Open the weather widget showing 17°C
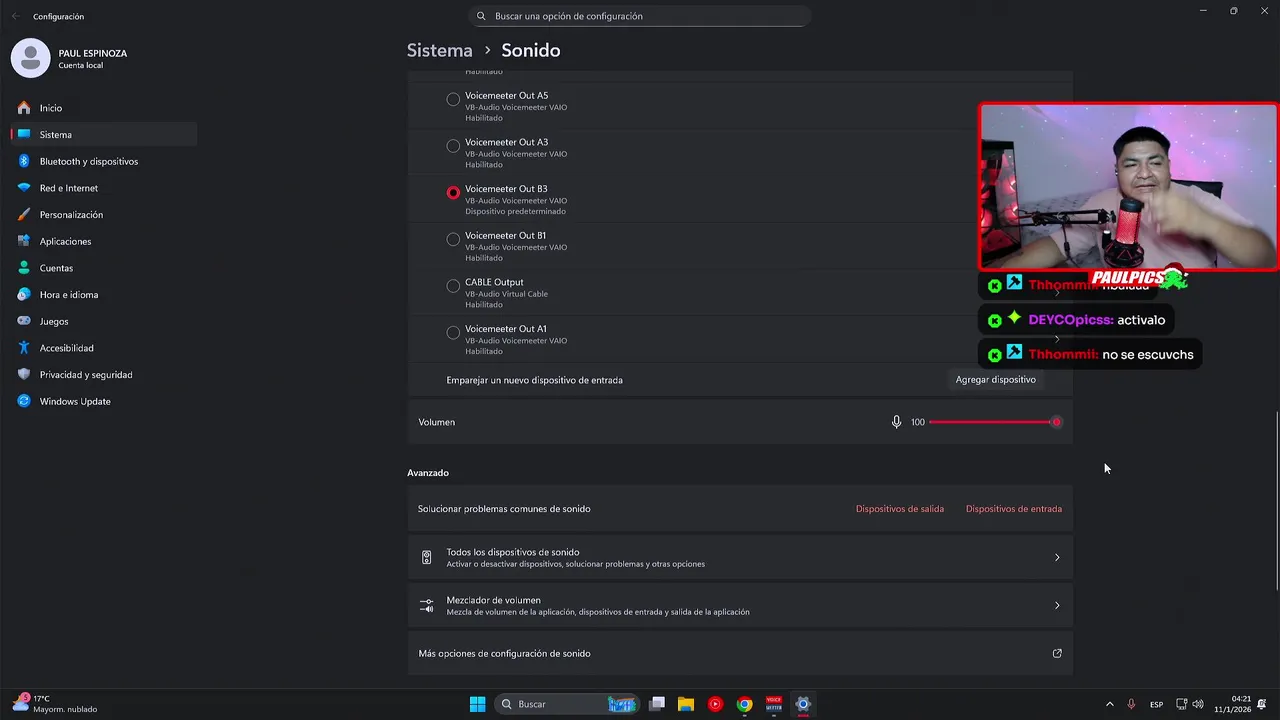This screenshot has width=1280, height=720. (x=56, y=704)
